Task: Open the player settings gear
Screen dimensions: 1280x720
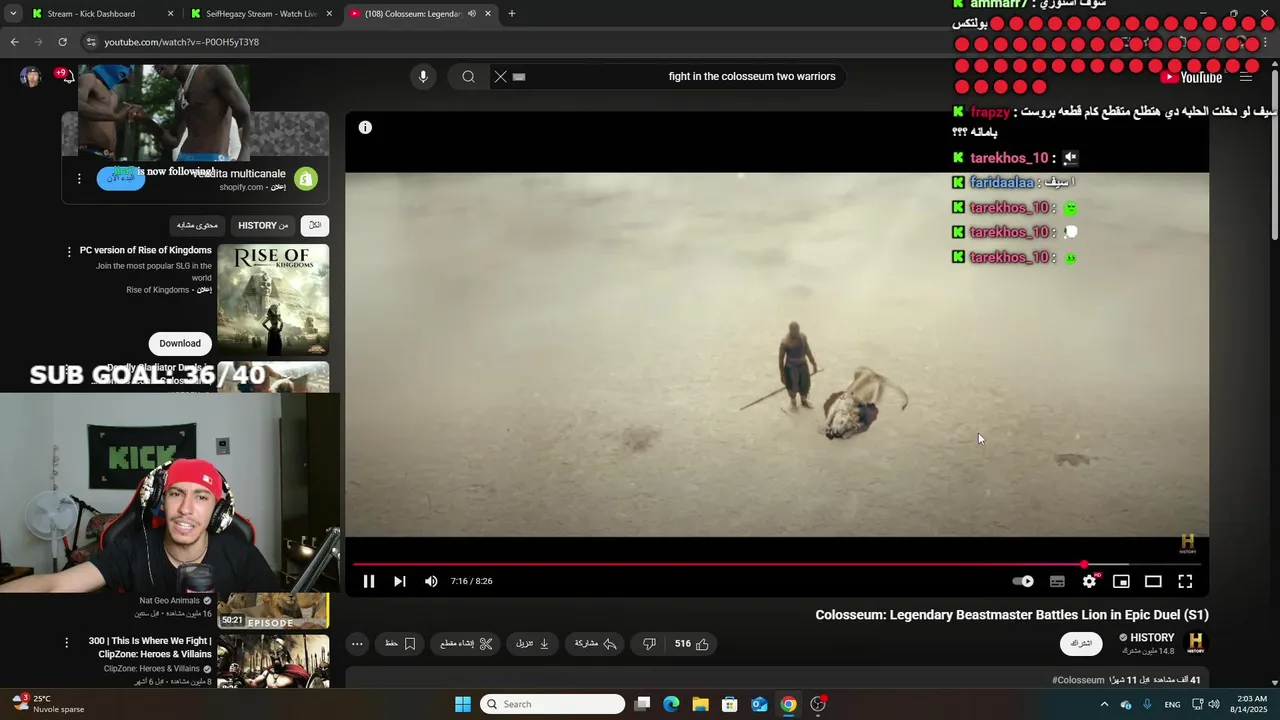Action: tap(1089, 581)
